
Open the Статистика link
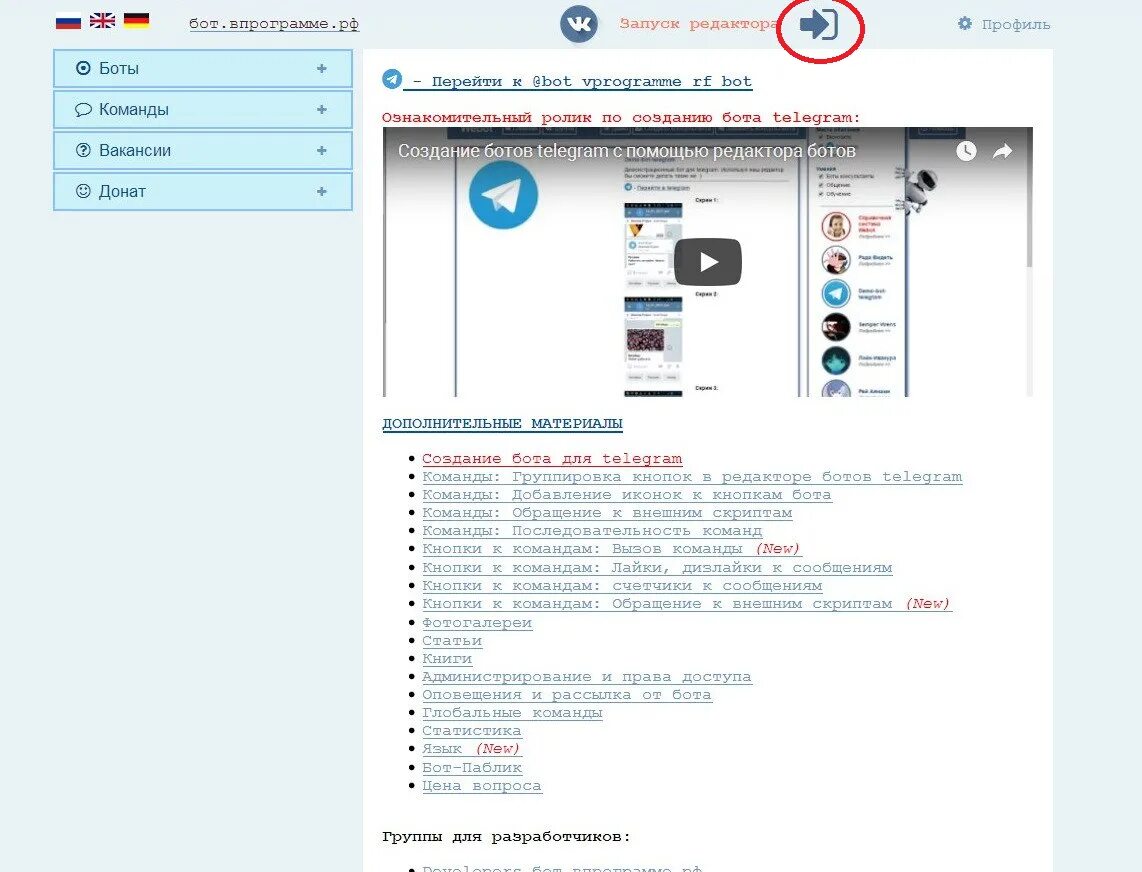[x=472, y=731]
